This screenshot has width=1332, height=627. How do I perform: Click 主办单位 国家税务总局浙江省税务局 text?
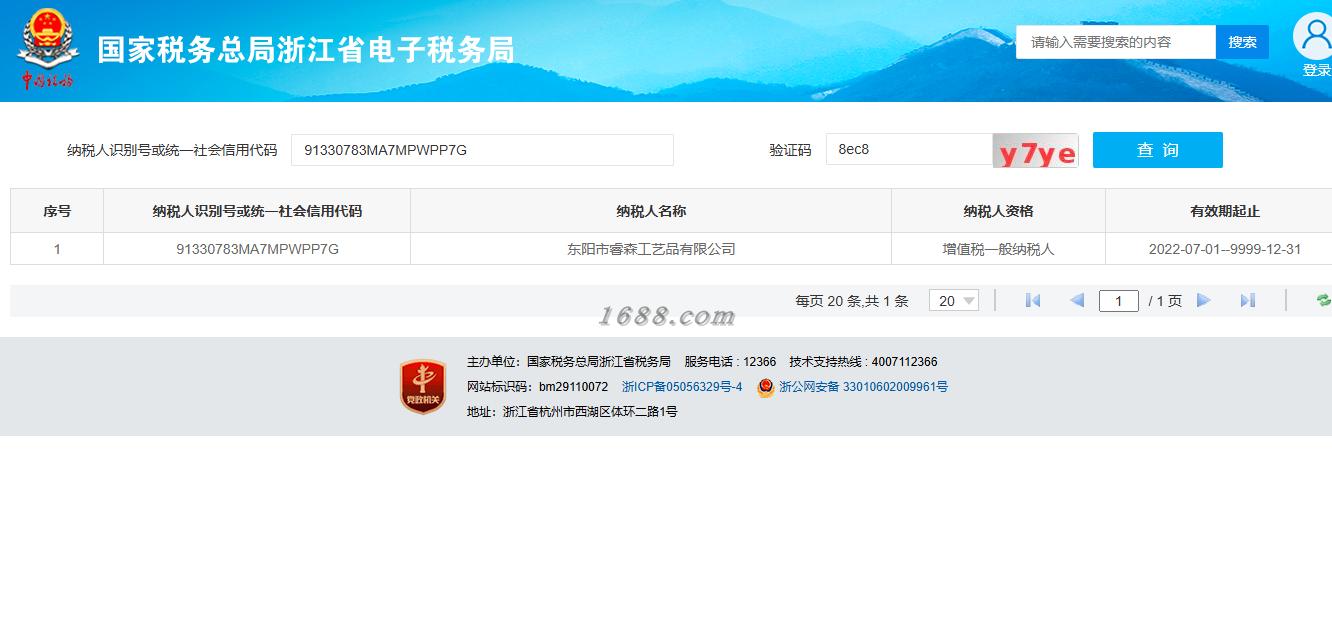coord(569,362)
